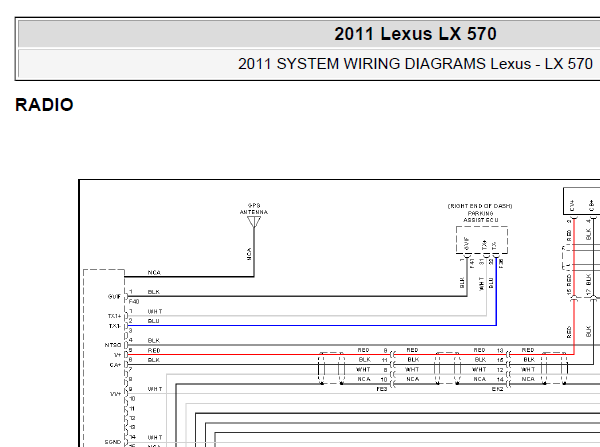Click the CA+ pin label
Viewport: 600px width, 447px height.
[x=115, y=365]
